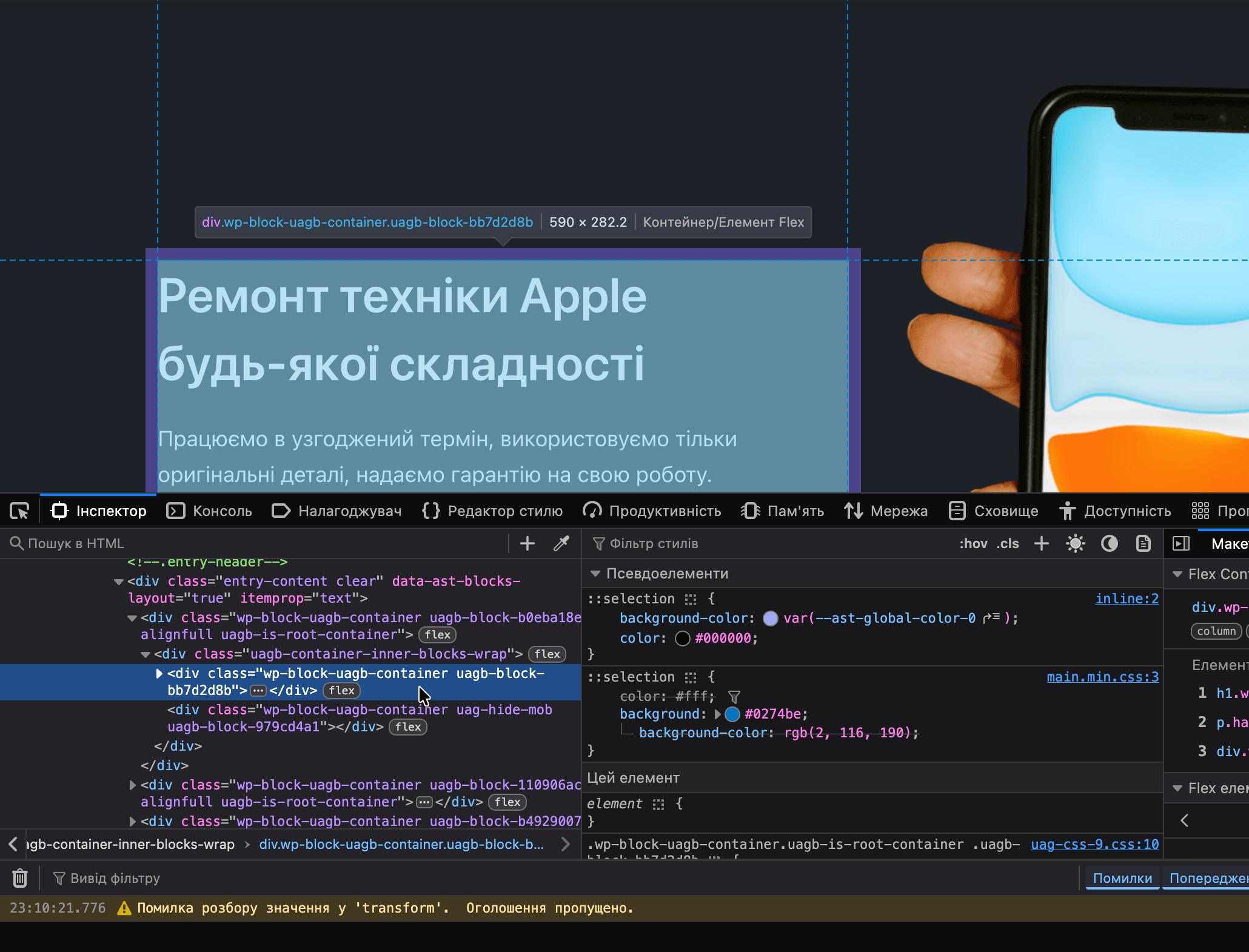Viewport: 1249px width, 952px height.
Task: Click the Помилки filter button
Action: (1122, 878)
